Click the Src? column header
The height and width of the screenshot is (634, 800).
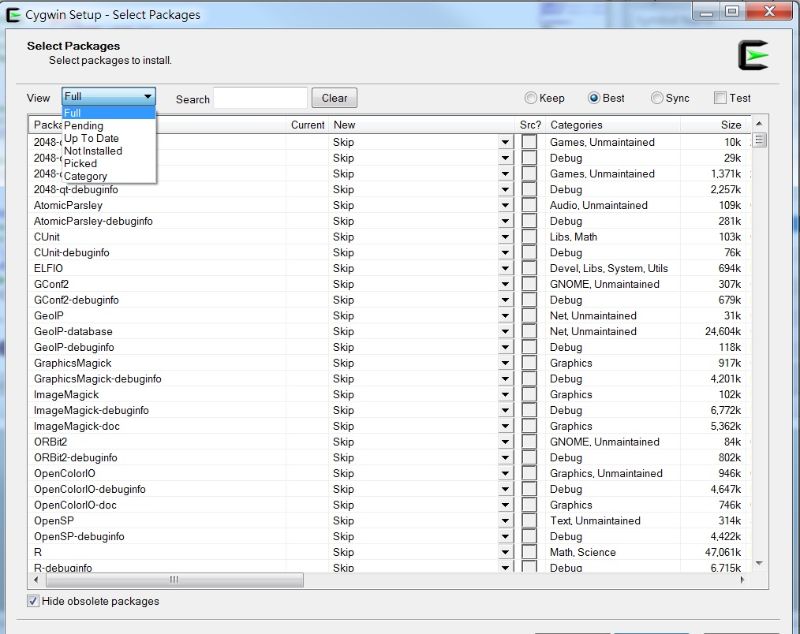[x=530, y=125]
